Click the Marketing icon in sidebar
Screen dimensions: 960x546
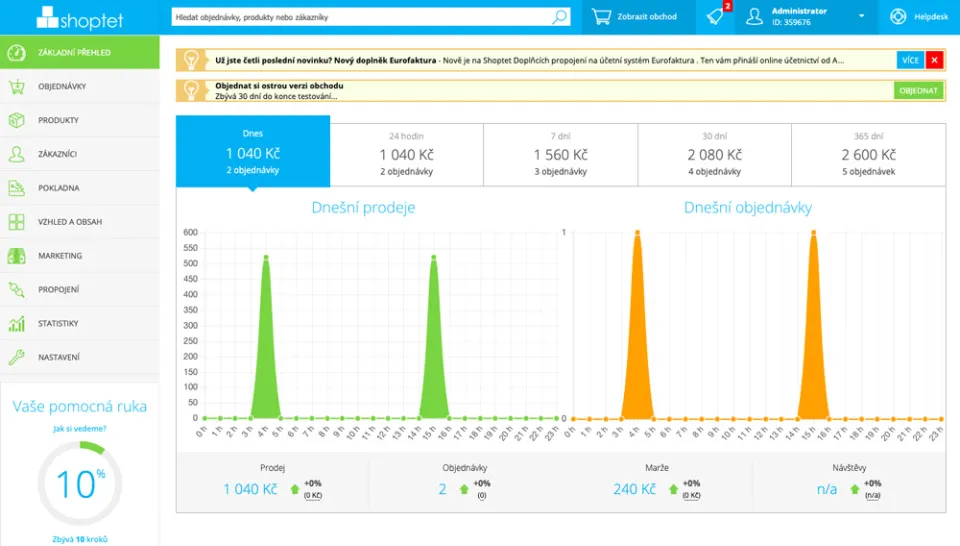(17, 256)
